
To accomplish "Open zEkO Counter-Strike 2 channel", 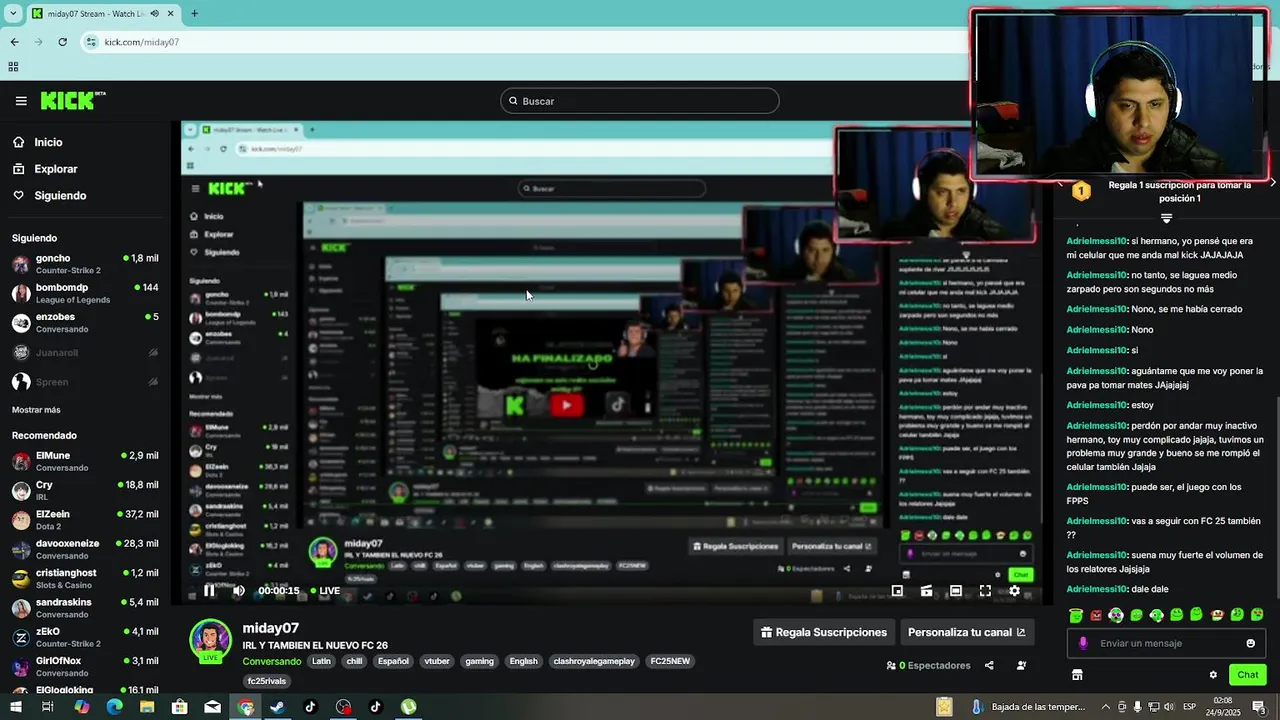I will coord(85,637).
